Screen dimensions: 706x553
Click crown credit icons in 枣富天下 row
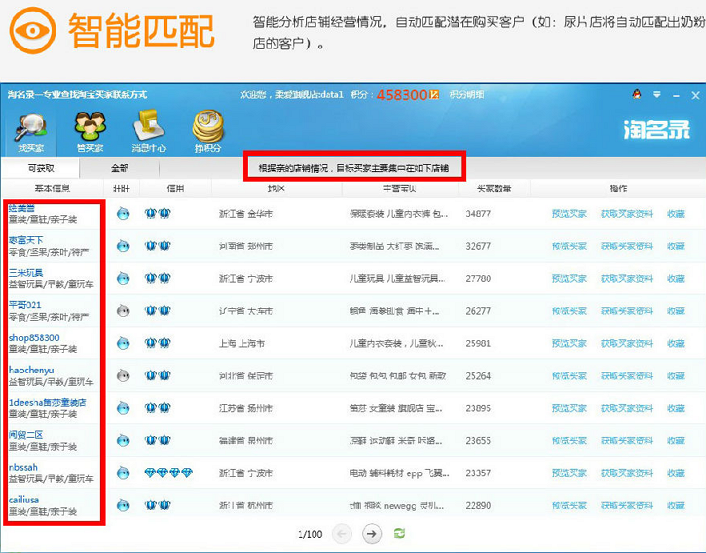pos(158,245)
